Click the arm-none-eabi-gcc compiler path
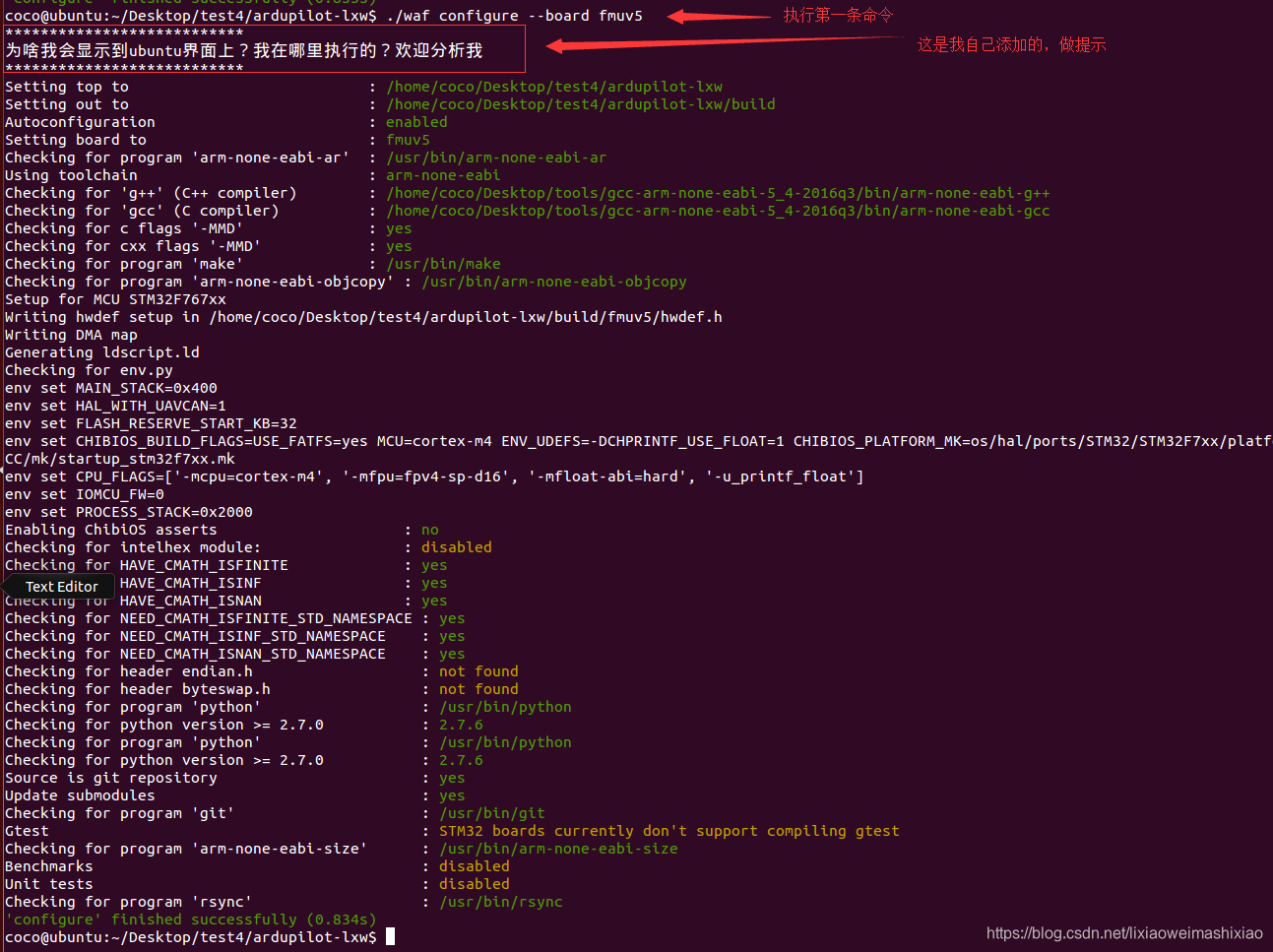Image resolution: width=1273 pixels, height=952 pixels. (x=718, y=211)
